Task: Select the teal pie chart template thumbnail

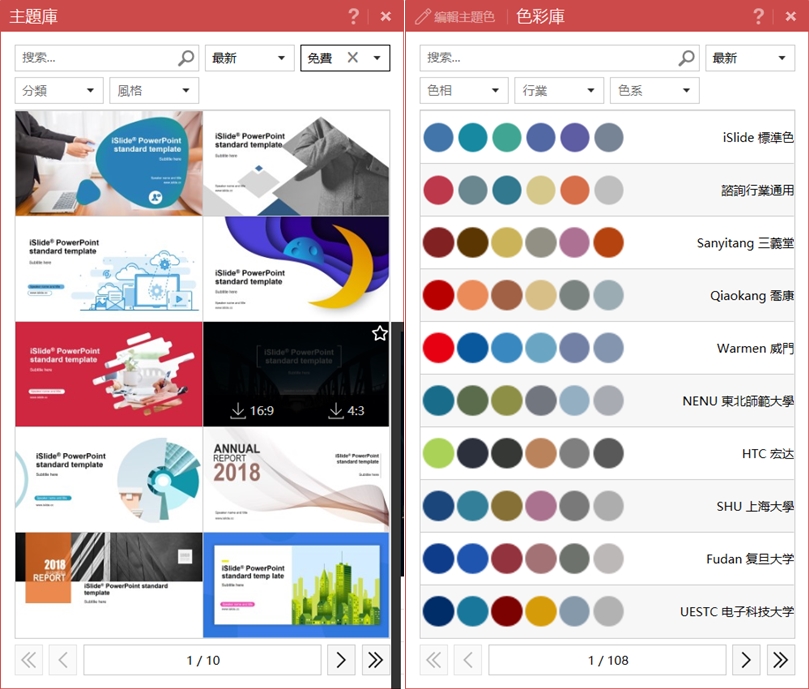Action: (x=109, y=479)
